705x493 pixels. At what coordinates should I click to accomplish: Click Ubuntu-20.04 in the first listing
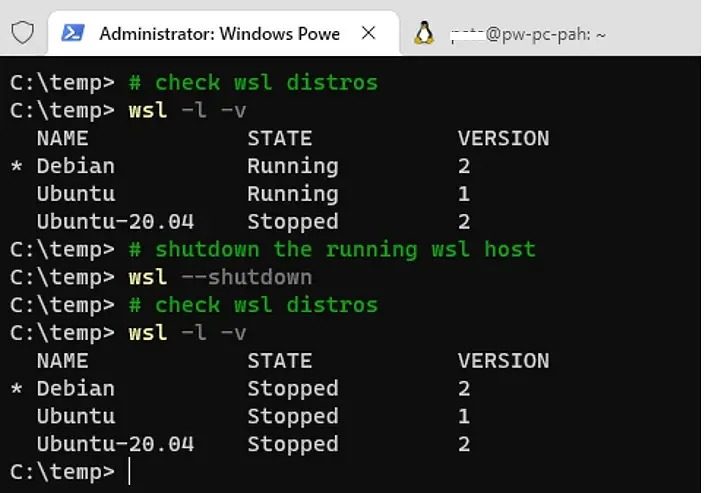point(115,221)
